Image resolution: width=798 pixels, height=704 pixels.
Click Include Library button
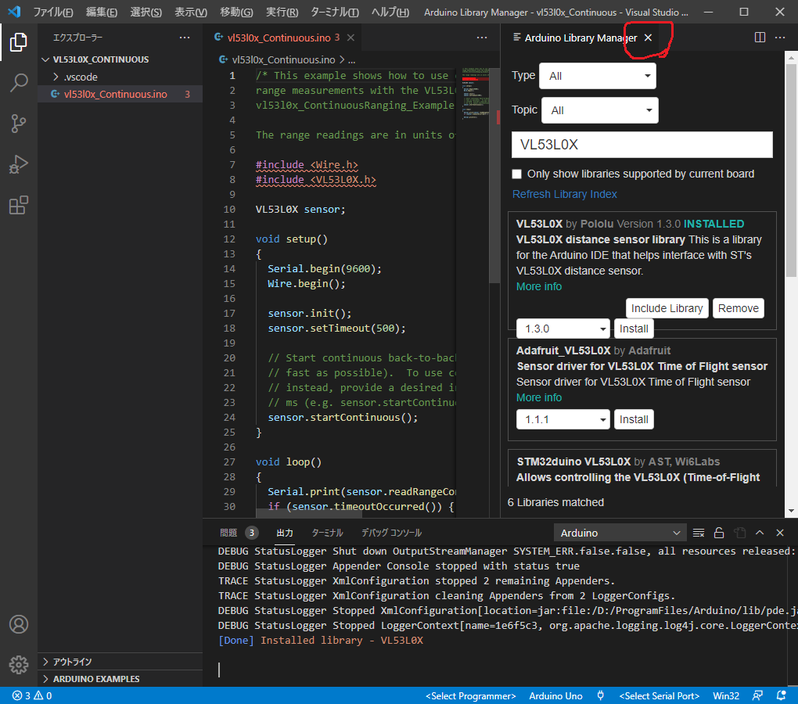click(x=667, y=308)
